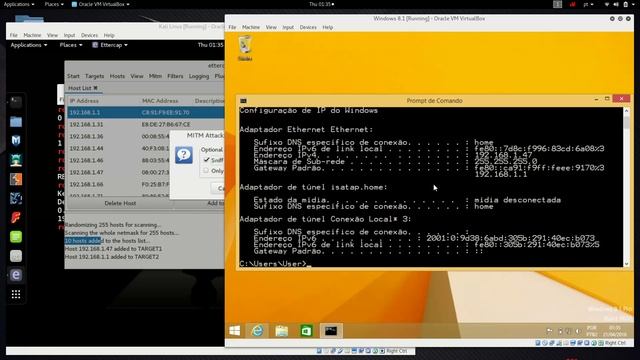Viewport: 640px width, 360px height.
Task: Open Ettercap Targets menu
Action: tap(95, 76)
